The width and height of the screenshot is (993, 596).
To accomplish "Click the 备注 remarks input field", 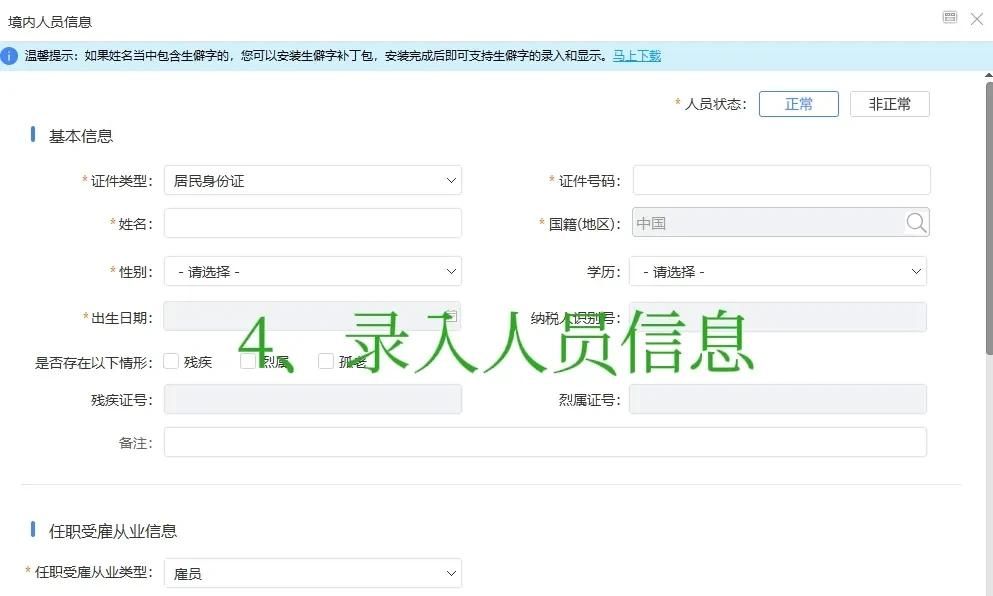I will pyautogui.click(x=545, y=441).
